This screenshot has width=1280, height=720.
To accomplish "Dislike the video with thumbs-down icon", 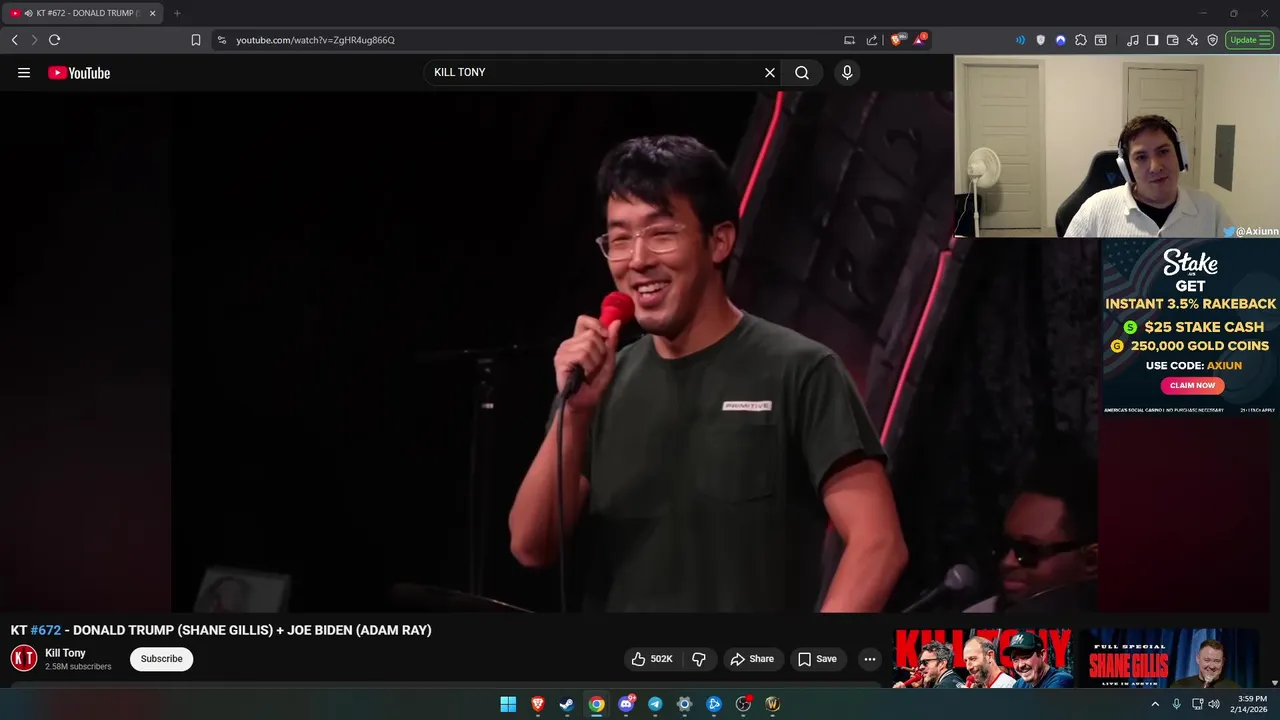I will coord(699,659).
